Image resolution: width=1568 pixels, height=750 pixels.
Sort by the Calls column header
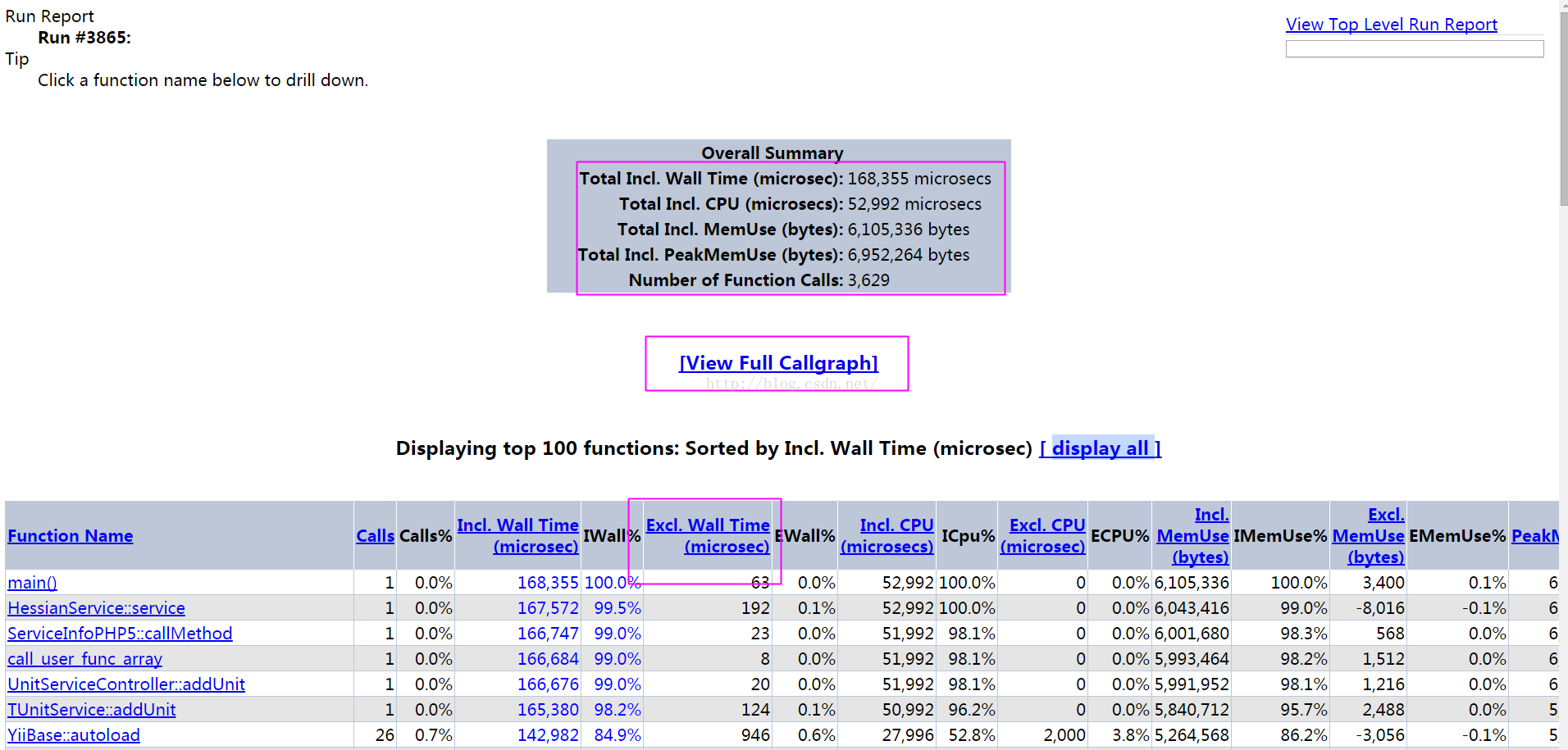(375, 536)
